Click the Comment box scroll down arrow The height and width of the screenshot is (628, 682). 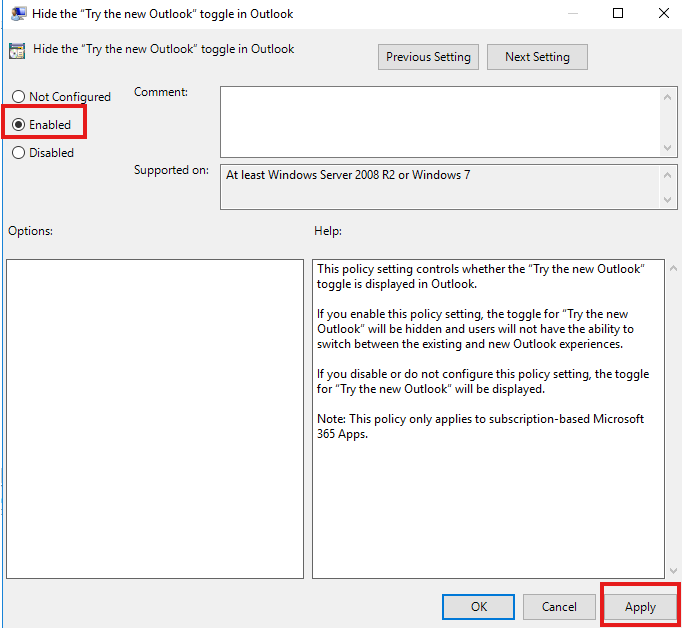pos(667,148)
